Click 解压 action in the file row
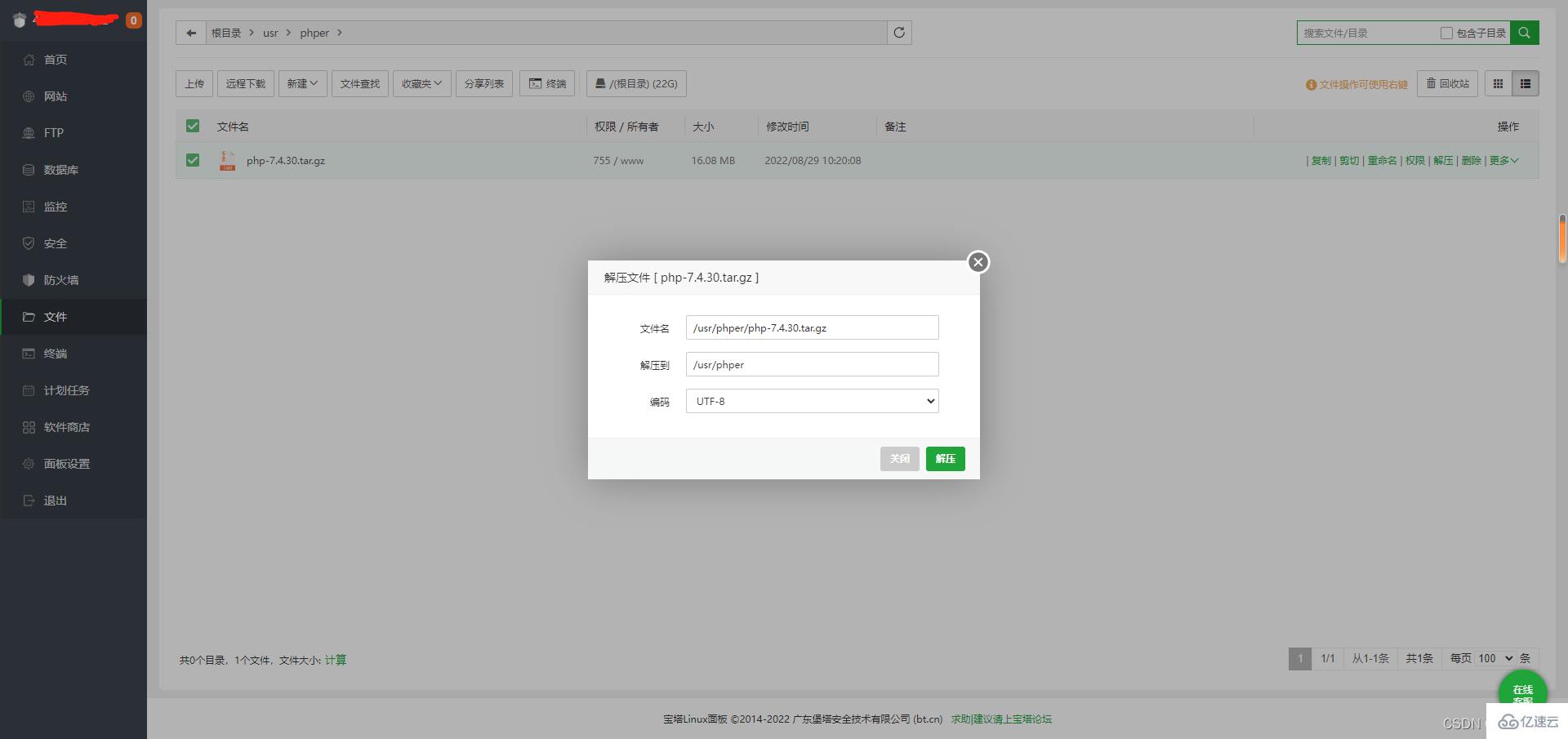This screenshot has height=739, width=1568. [x=1443, y=161]
